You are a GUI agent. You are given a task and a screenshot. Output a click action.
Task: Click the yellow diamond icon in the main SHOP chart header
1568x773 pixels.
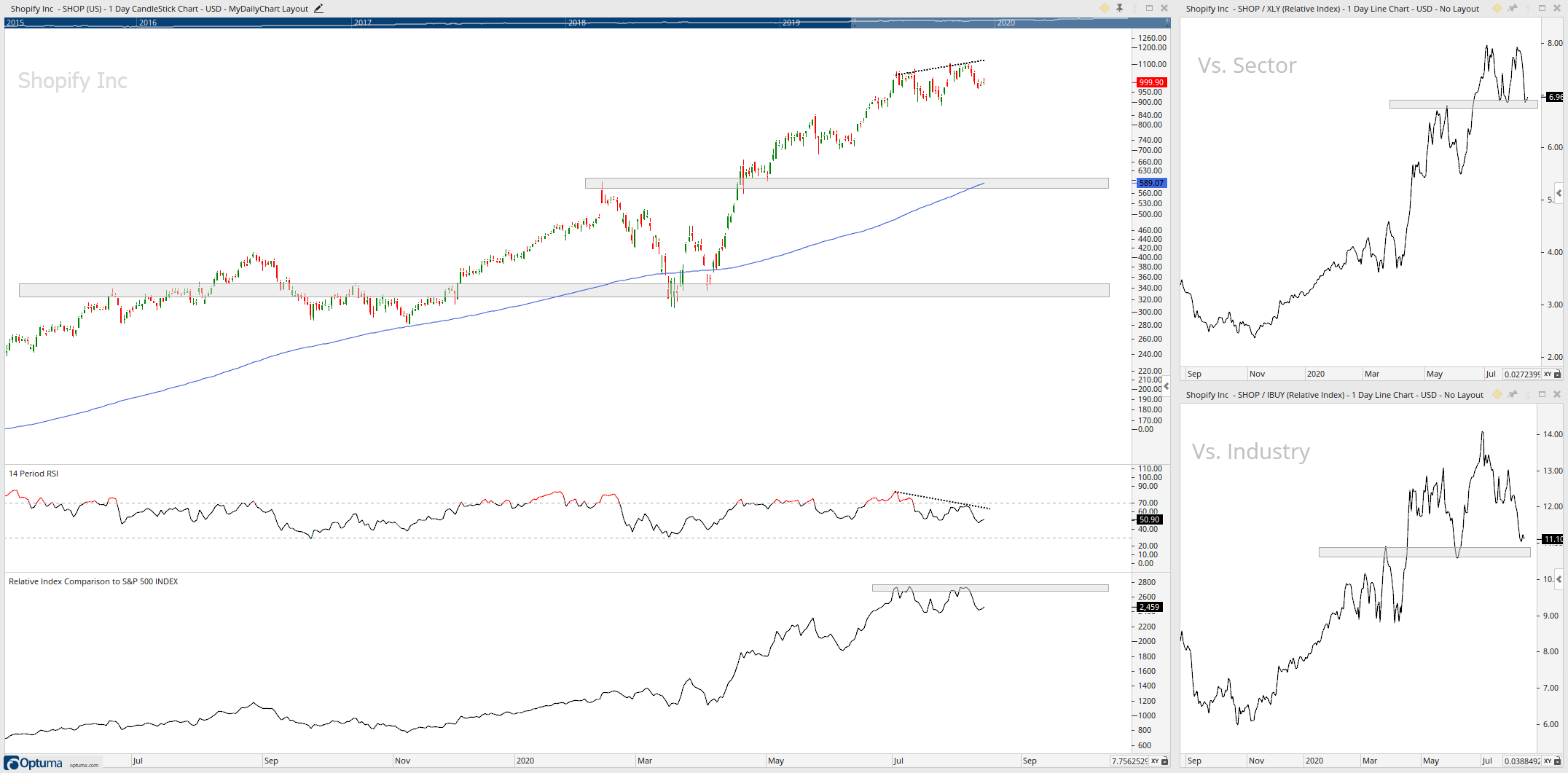coord(1105,8)
